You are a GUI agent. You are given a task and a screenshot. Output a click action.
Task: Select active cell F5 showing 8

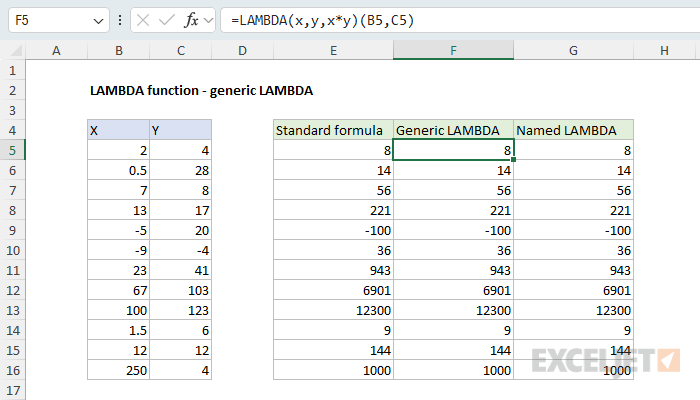pyautogui.click(x=454, y=150)
